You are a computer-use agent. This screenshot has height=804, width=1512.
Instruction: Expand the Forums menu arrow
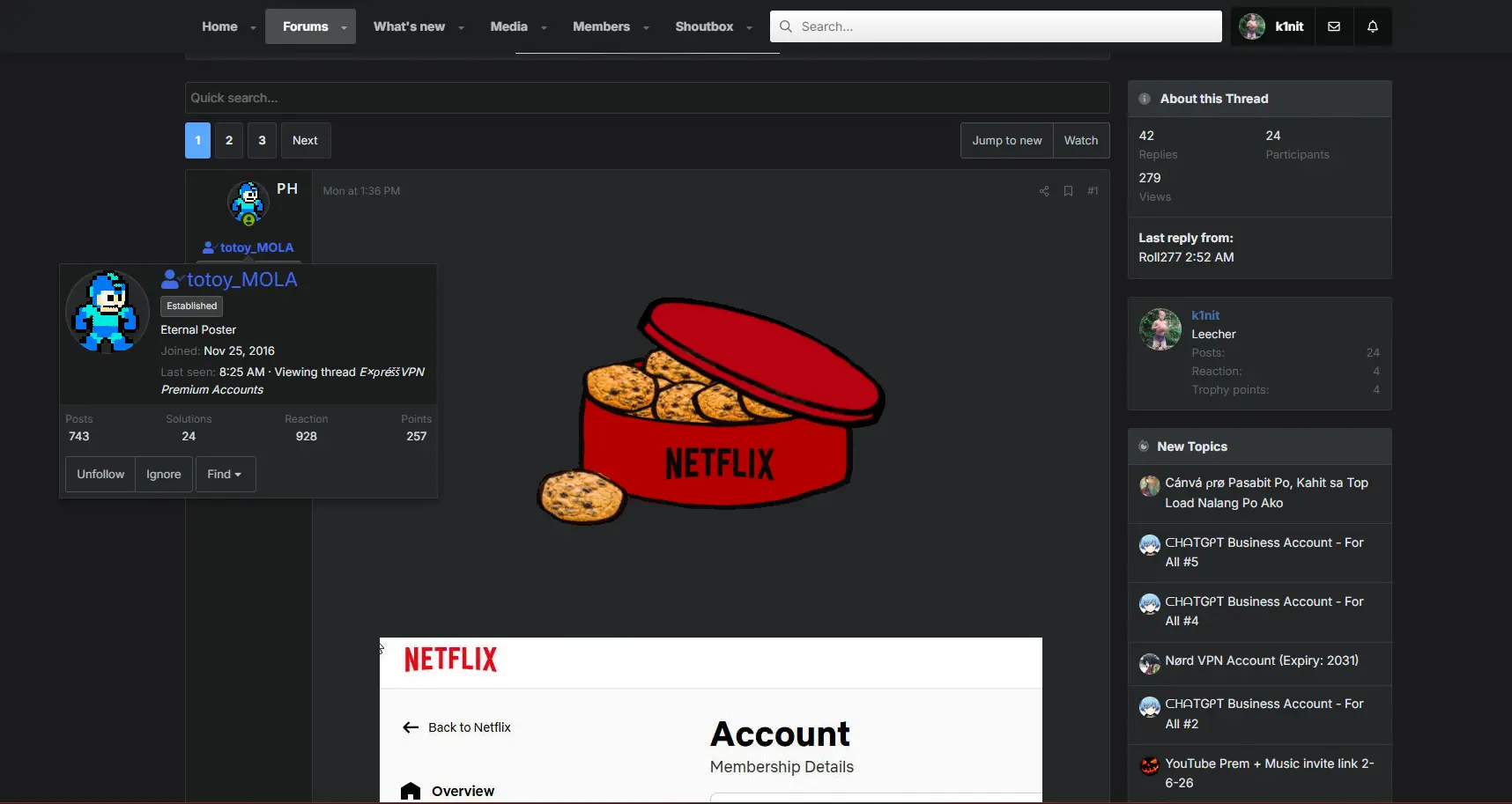coord(344,27)
